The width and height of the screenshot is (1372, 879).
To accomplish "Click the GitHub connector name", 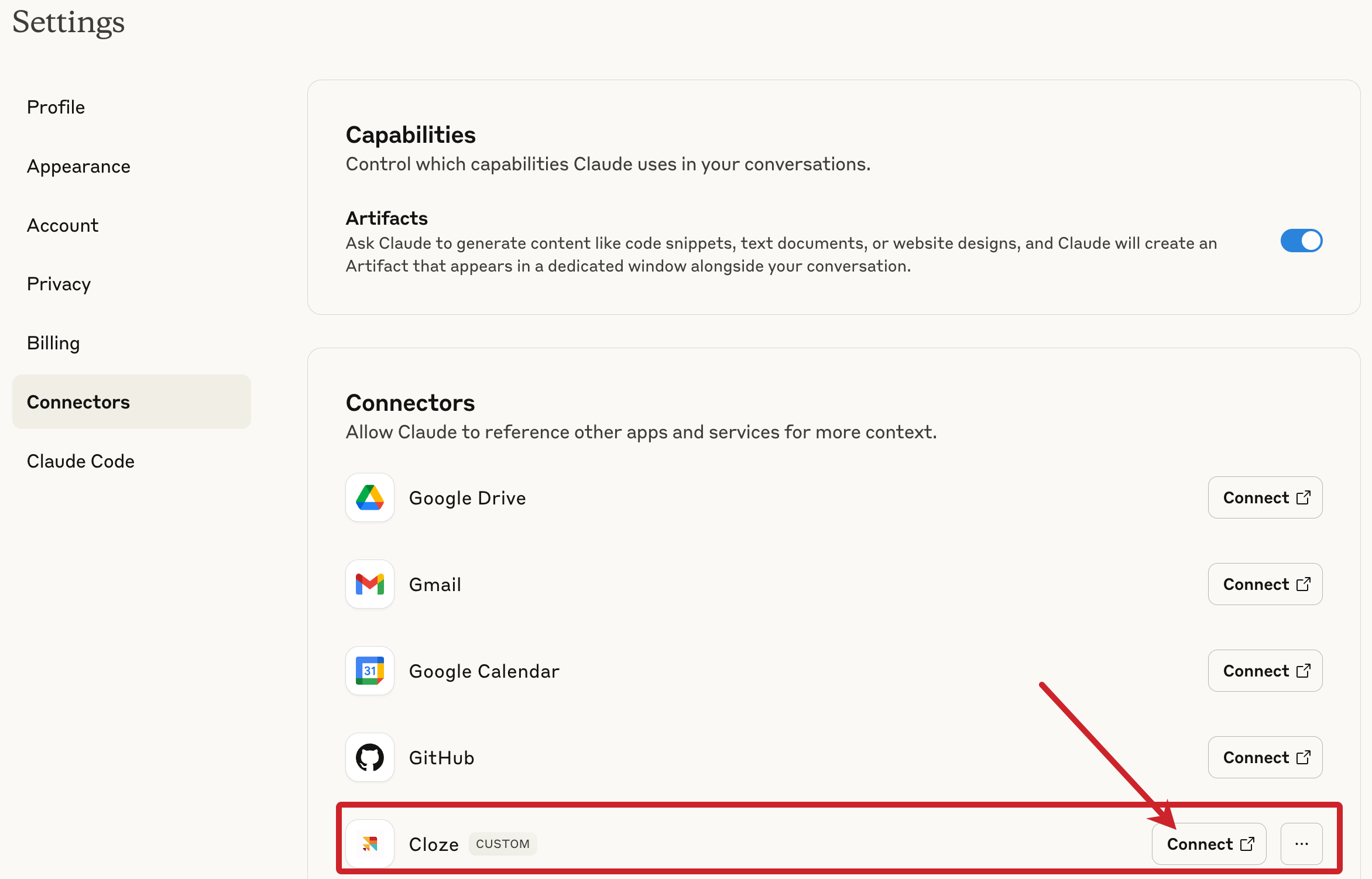I will tap(441, 758).
